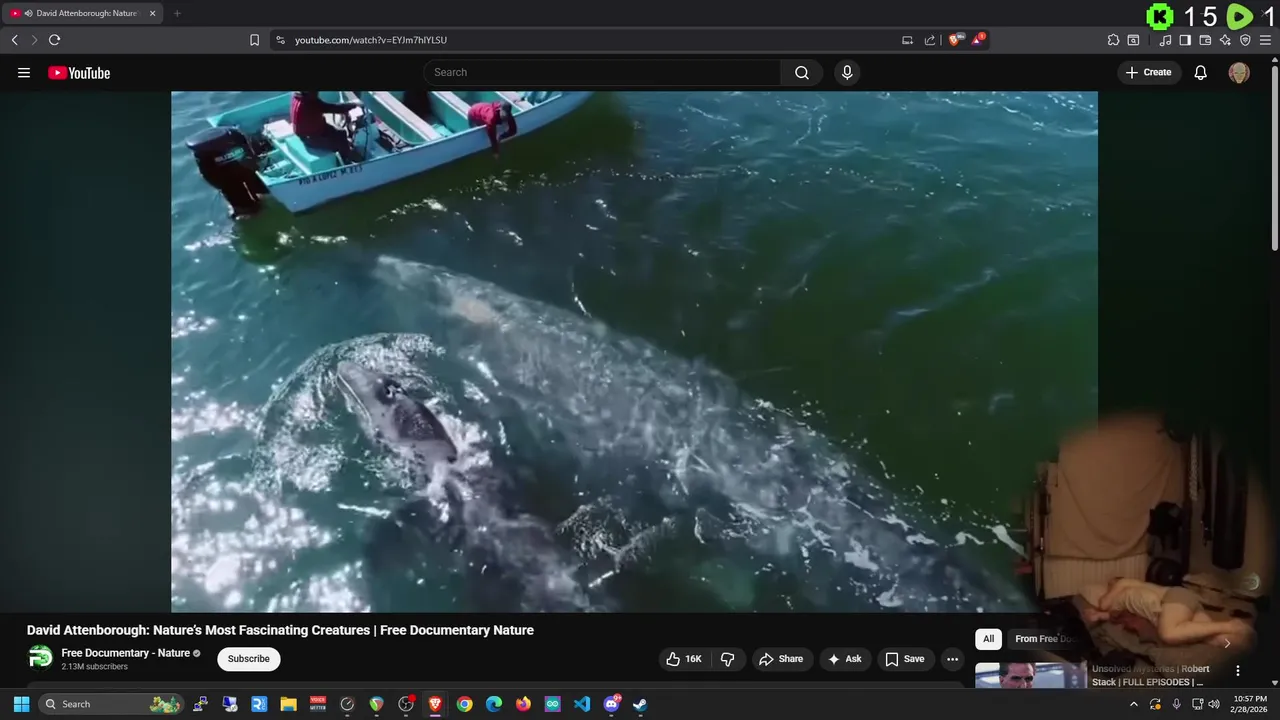Click the youtube.com address bar URL
Viewport: 1280px width, 720px height.
coord(371,40)
